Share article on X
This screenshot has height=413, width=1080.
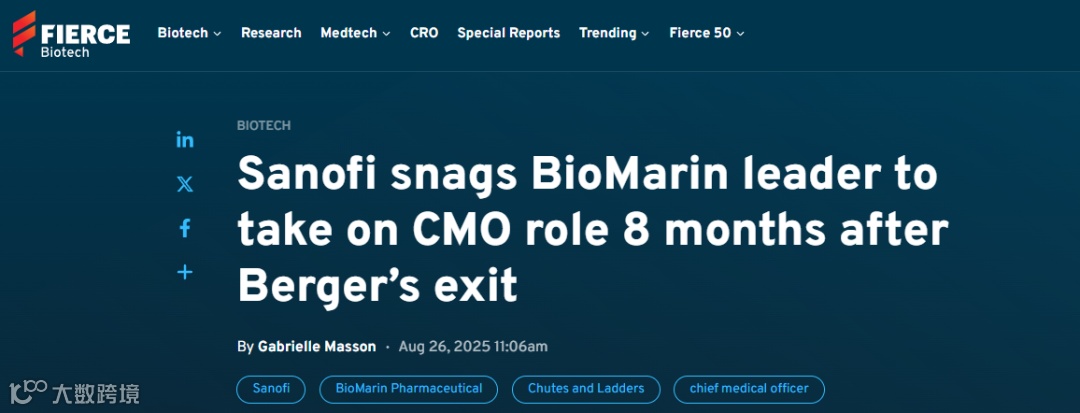point(185,184)
